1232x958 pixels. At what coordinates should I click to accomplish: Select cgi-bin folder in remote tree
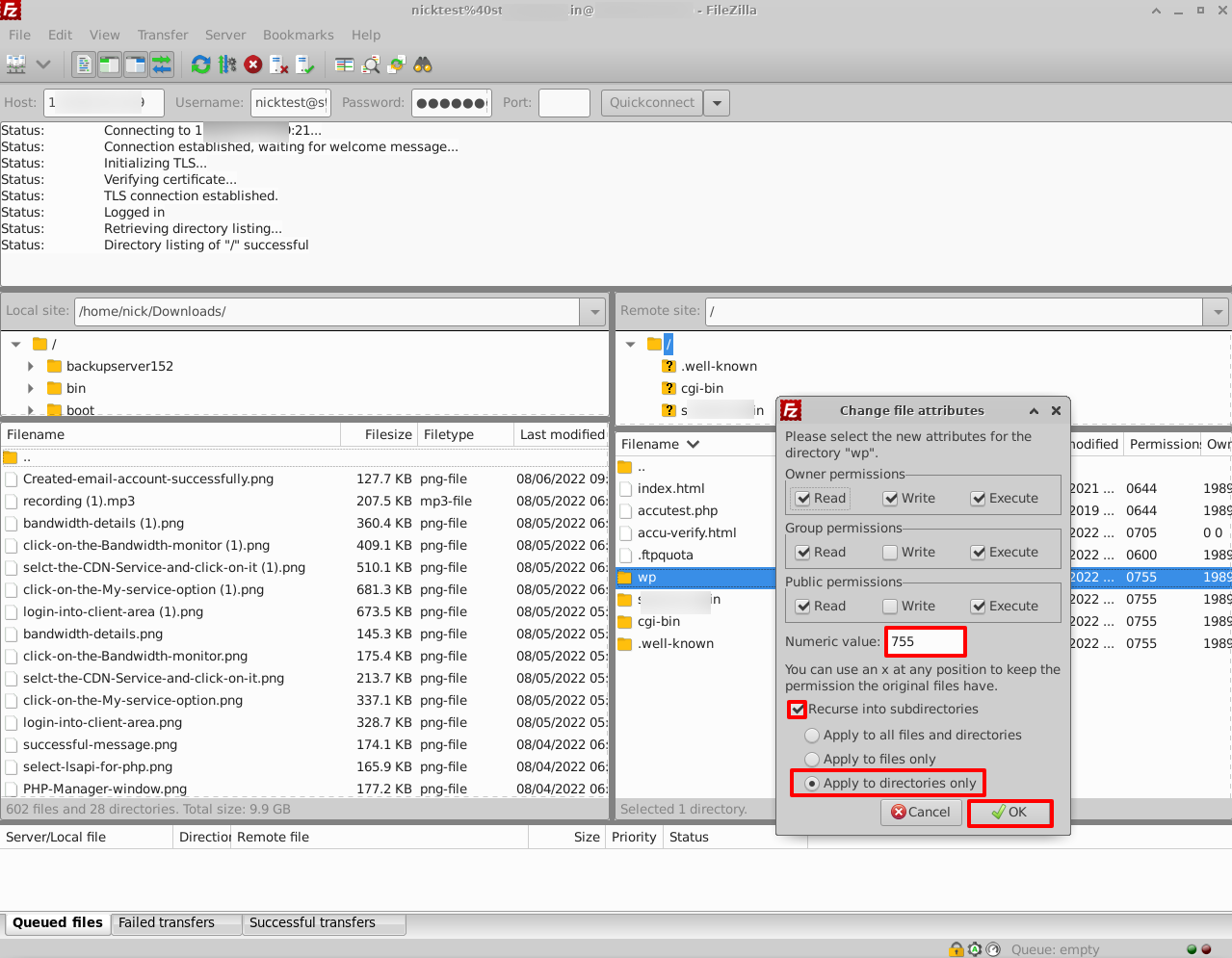coord(702,388)
